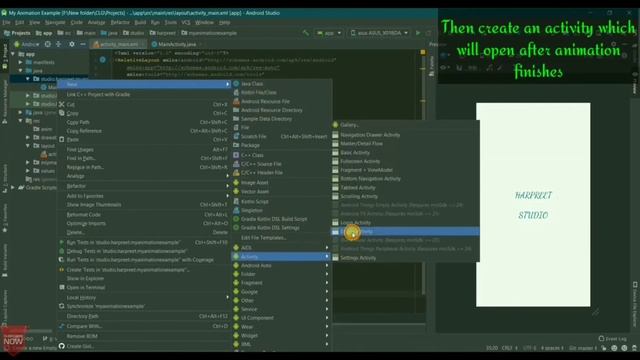Click the Scratch File icon
The width and height of the screenshot is (640, 360).
tap(236, 136)
